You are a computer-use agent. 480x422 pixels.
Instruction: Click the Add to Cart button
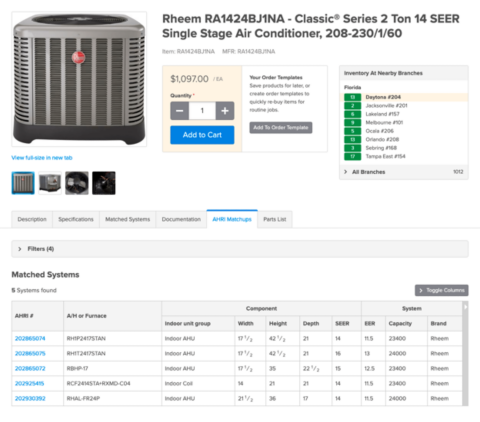coord(202,135)
